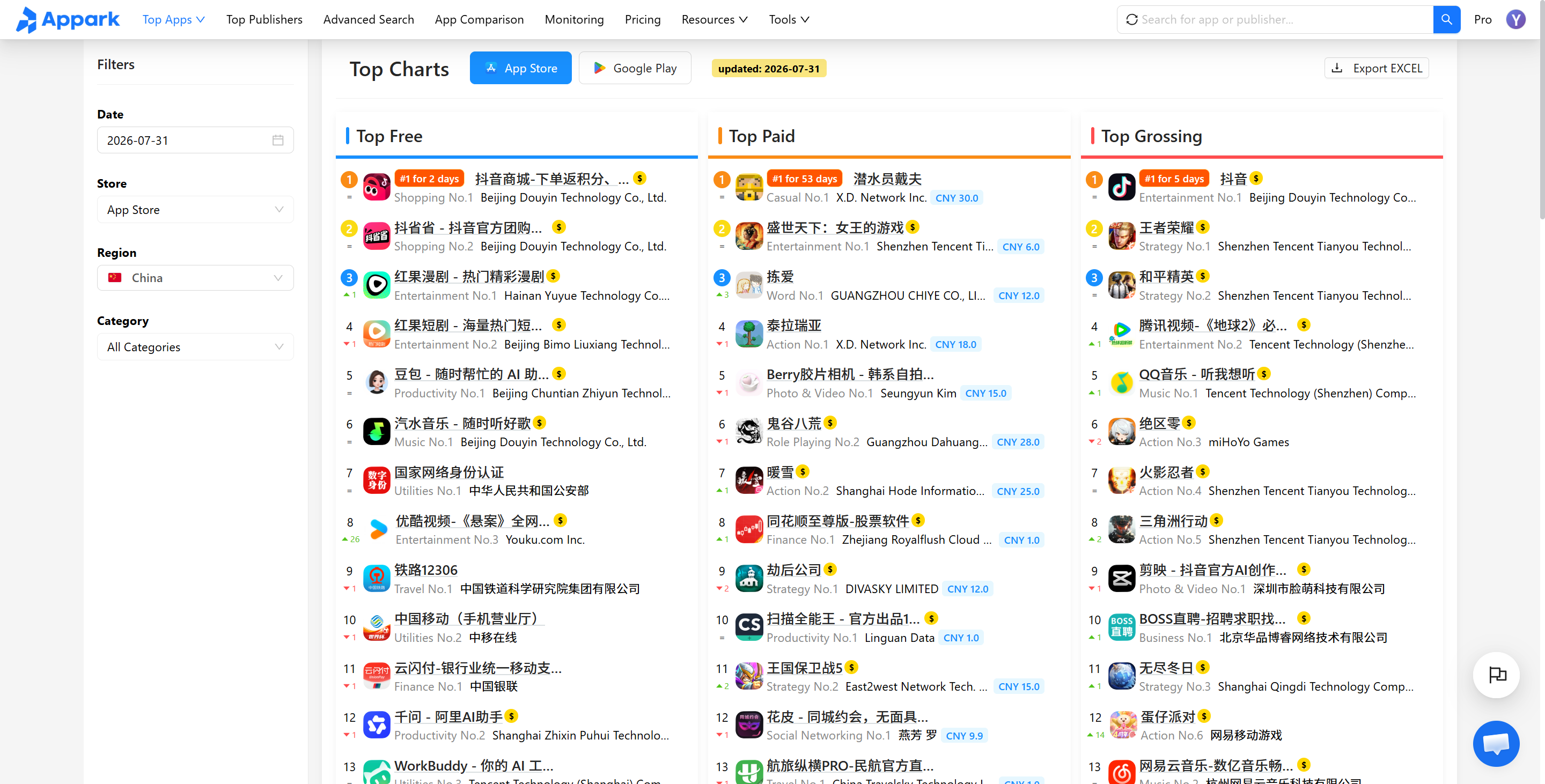Open 扫描全能王 CS app icon

749,627
